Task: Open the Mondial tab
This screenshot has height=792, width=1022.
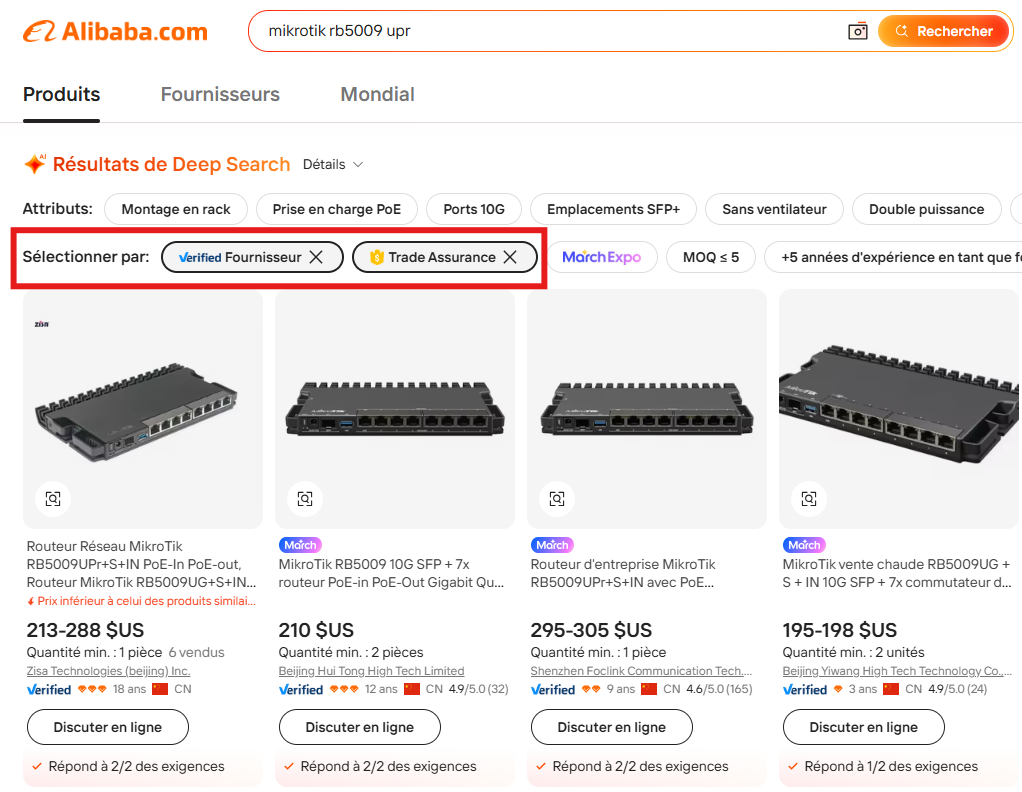Action: tap(377, 95)
